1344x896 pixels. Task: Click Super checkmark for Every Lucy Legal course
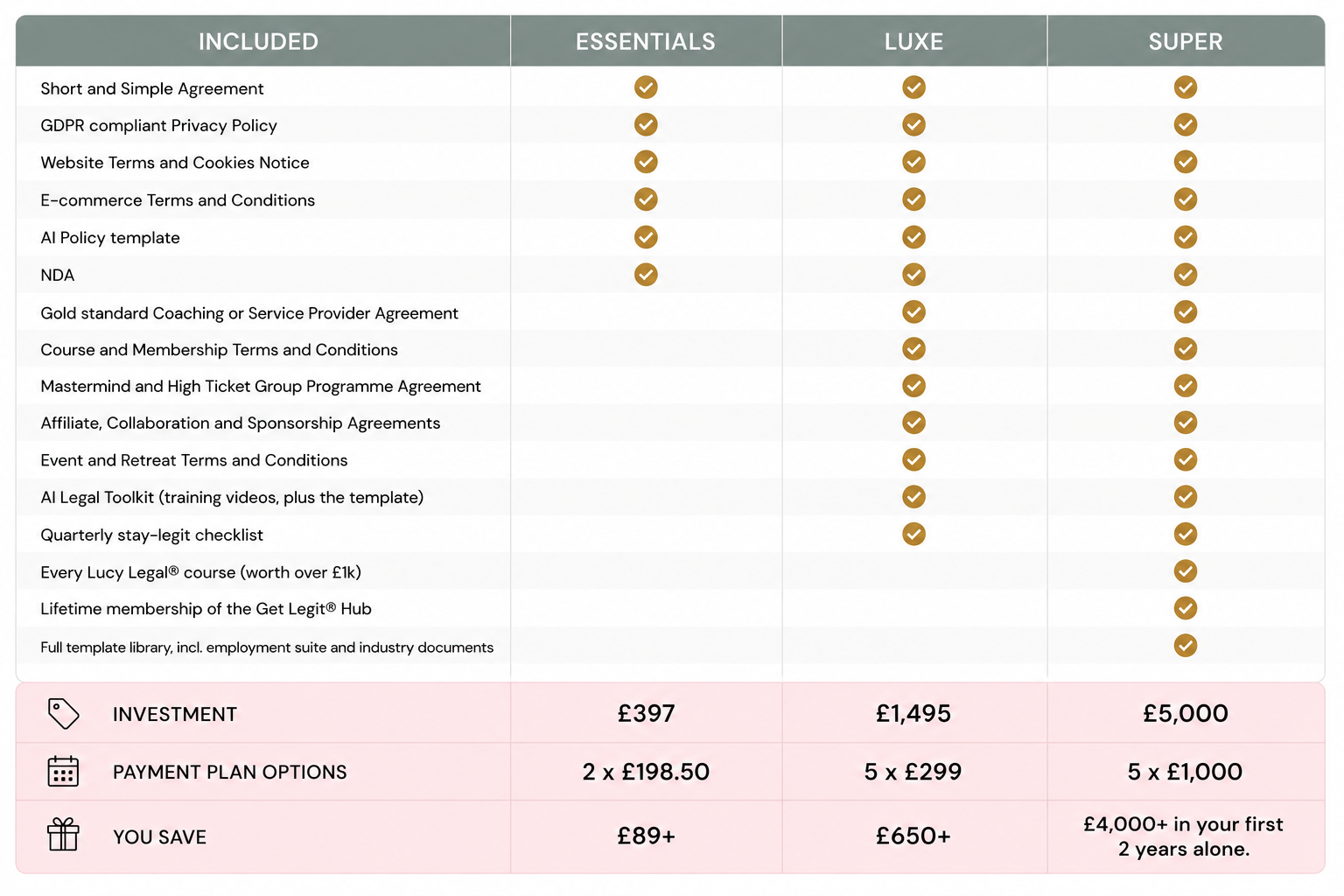(1186, 571)
